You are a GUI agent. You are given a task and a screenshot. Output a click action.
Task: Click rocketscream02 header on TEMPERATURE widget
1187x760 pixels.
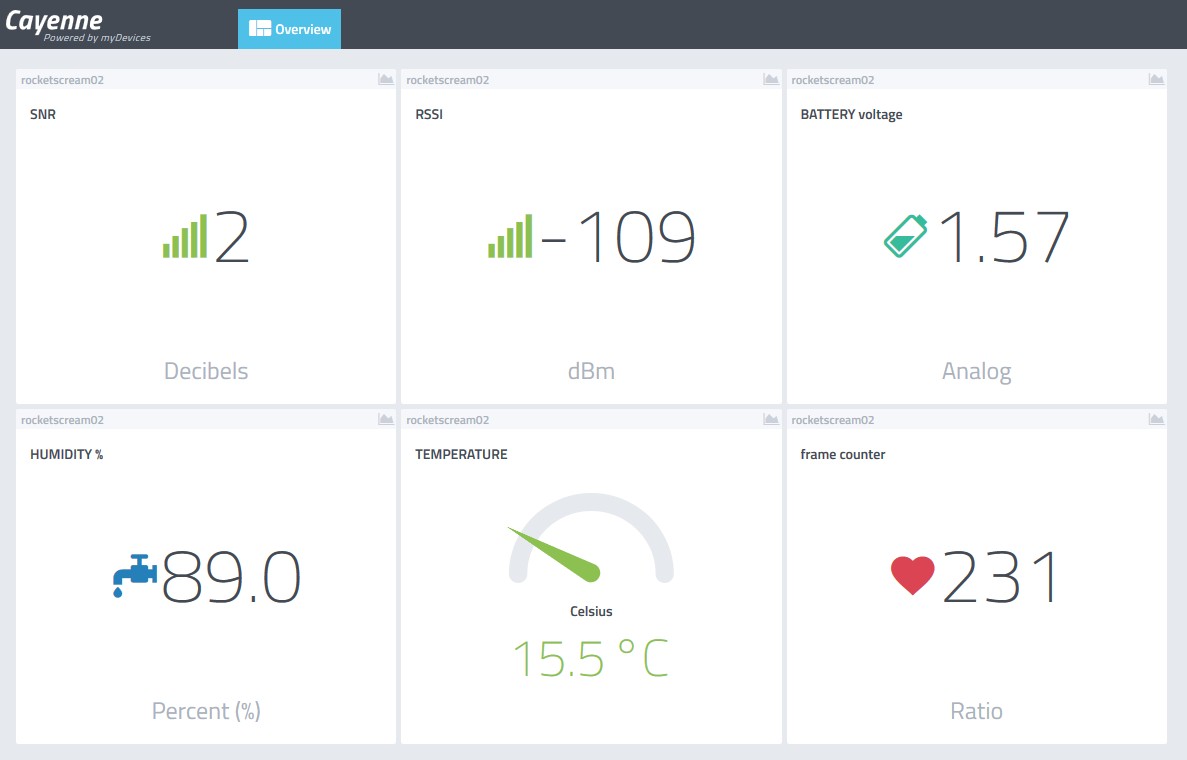point(447,419)
